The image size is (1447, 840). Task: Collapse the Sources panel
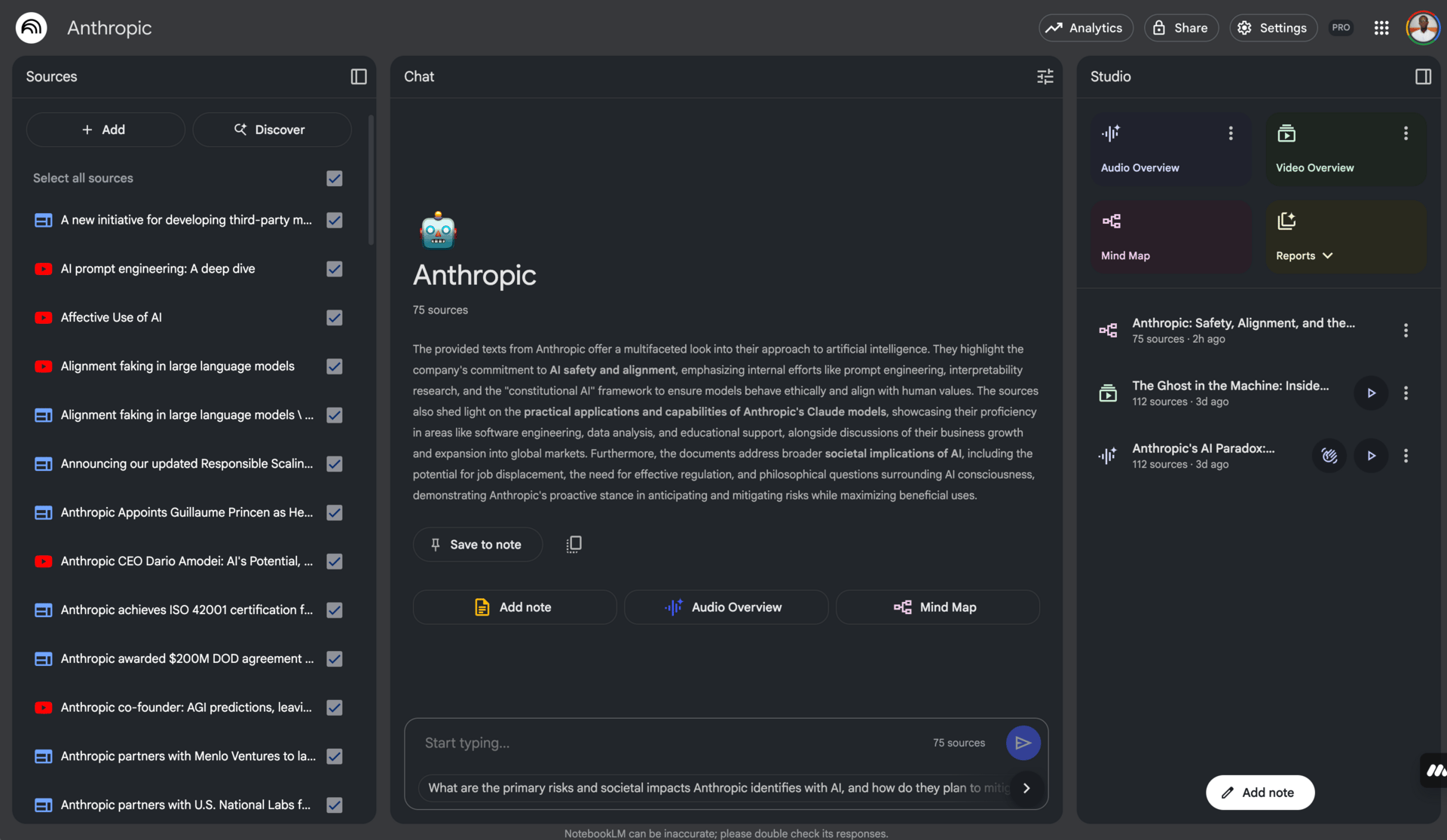[x=359, y=77]
